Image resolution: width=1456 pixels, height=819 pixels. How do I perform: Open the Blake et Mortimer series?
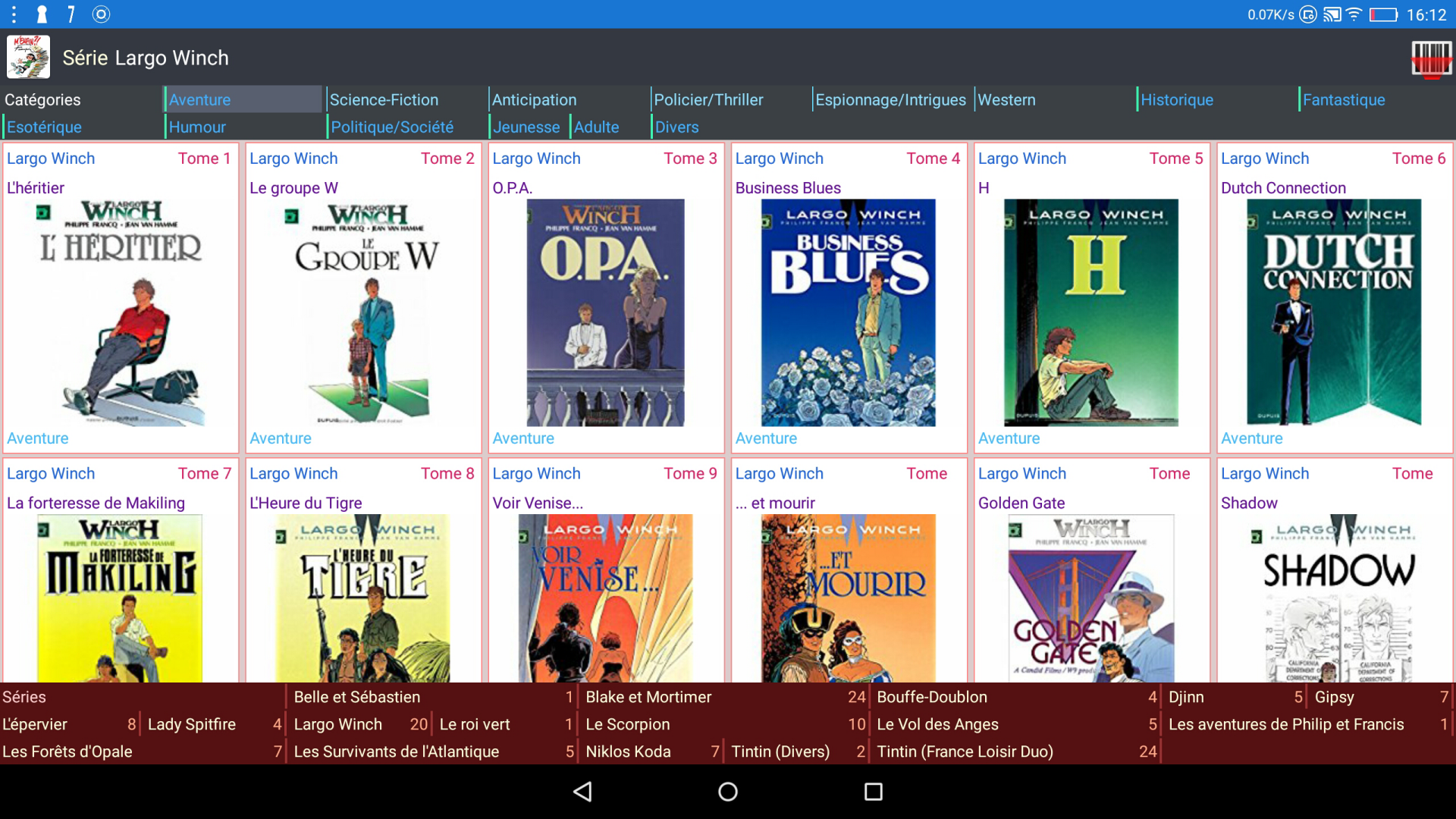648,697
